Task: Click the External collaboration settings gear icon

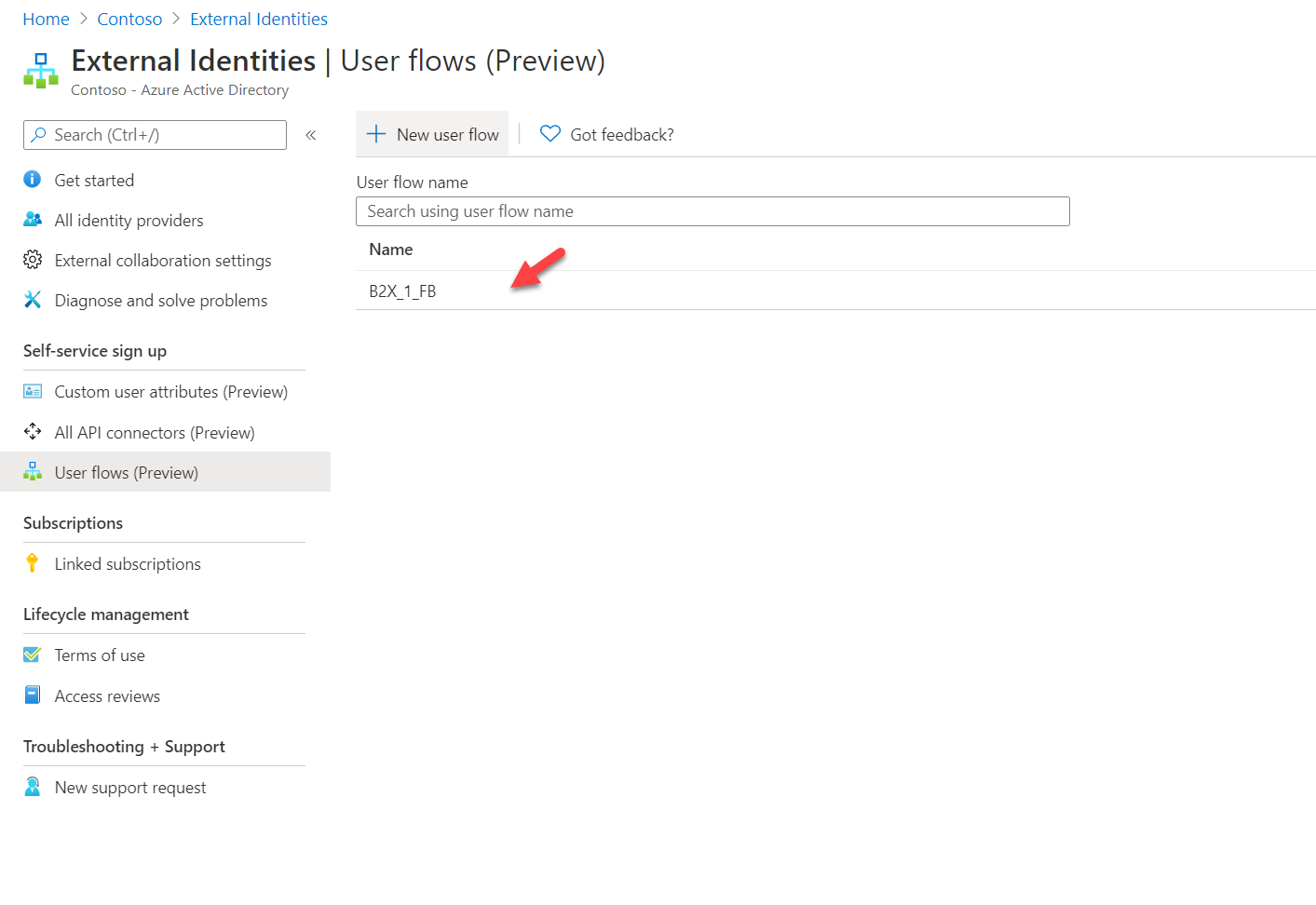Action: (x=33, y=260)
